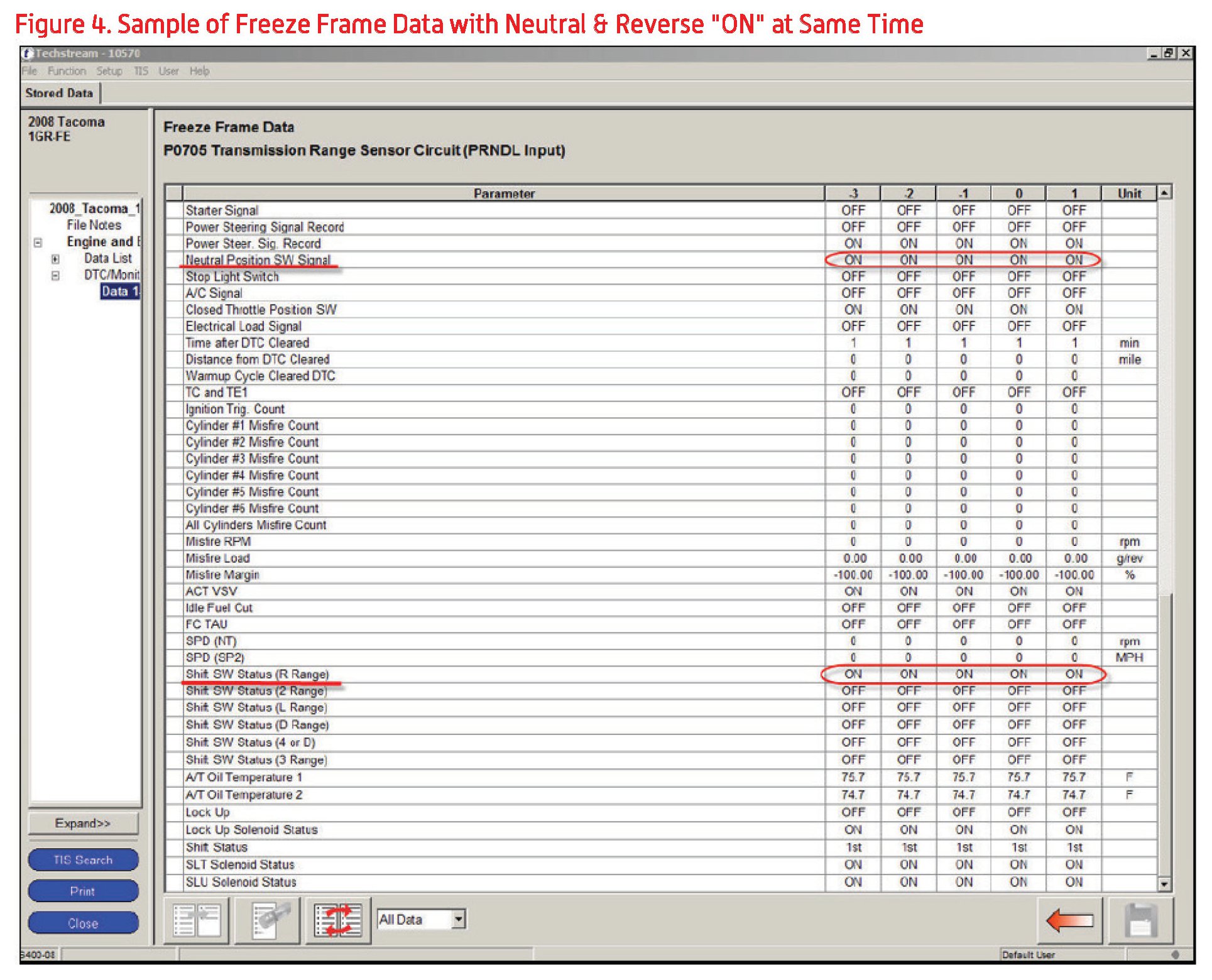Click the Techstream title bar icon
This screenshot has height=980, width=1212.
pos(28,53)
